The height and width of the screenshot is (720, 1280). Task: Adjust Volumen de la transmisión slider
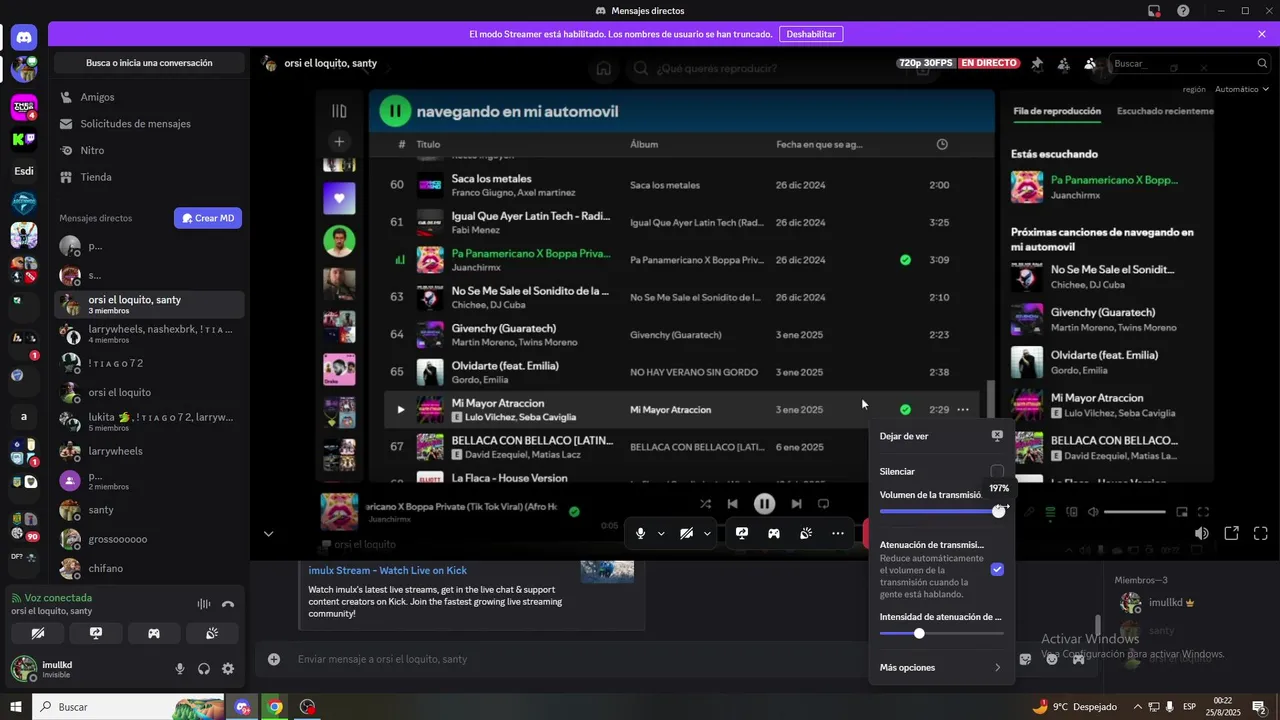[x=940, y=511]
